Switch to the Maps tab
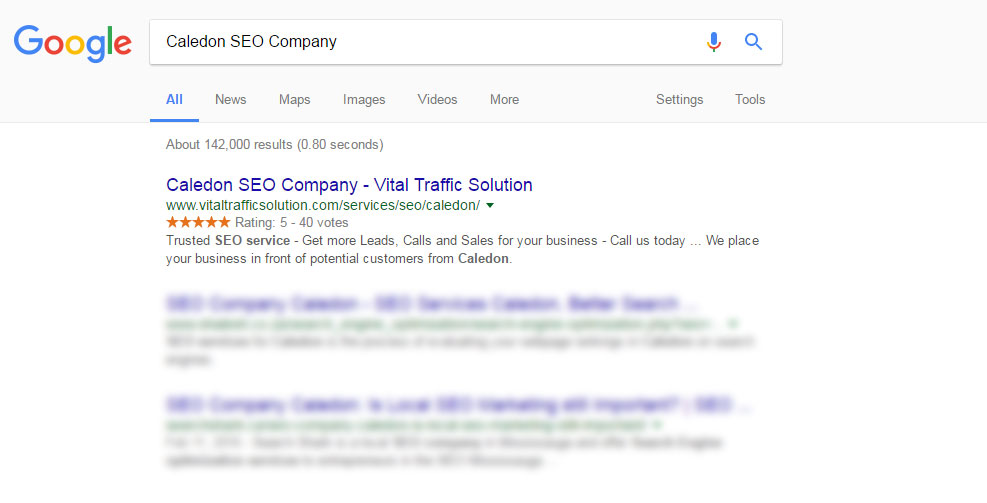Viewport: 987px width, 503px height. coord(295,99)
